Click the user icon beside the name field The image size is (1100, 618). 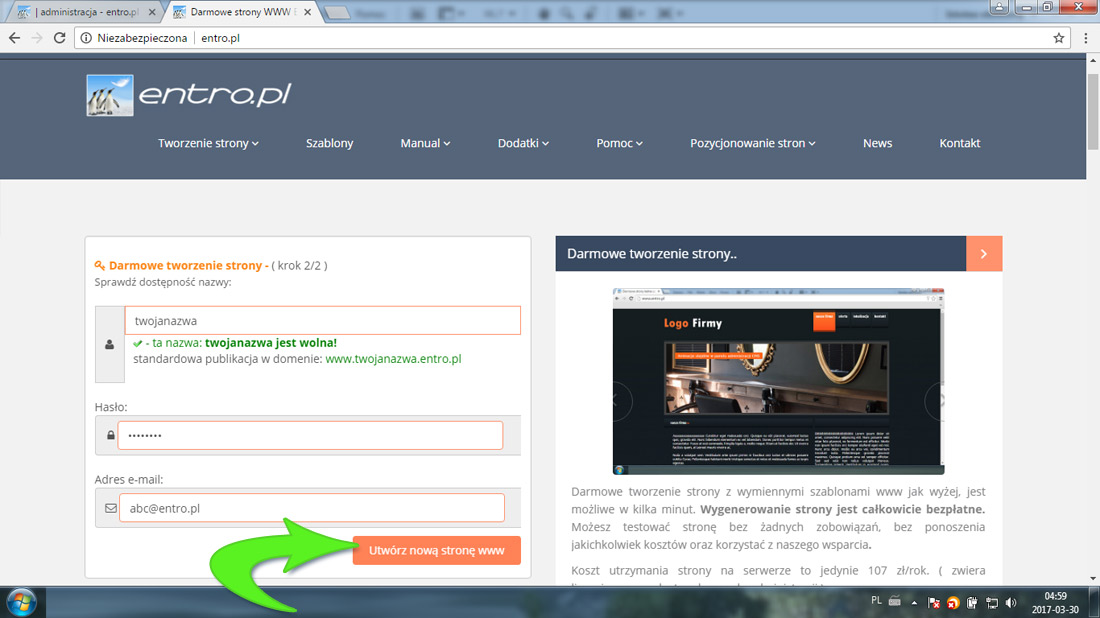click(109, 344)
